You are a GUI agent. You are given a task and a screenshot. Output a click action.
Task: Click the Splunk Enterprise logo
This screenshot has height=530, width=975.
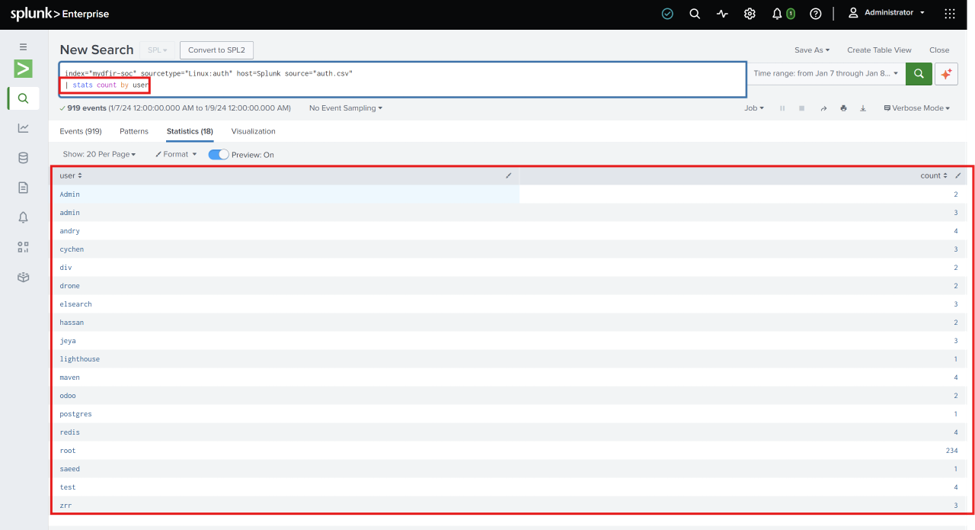pyautogui.click(x=60, y=14)
